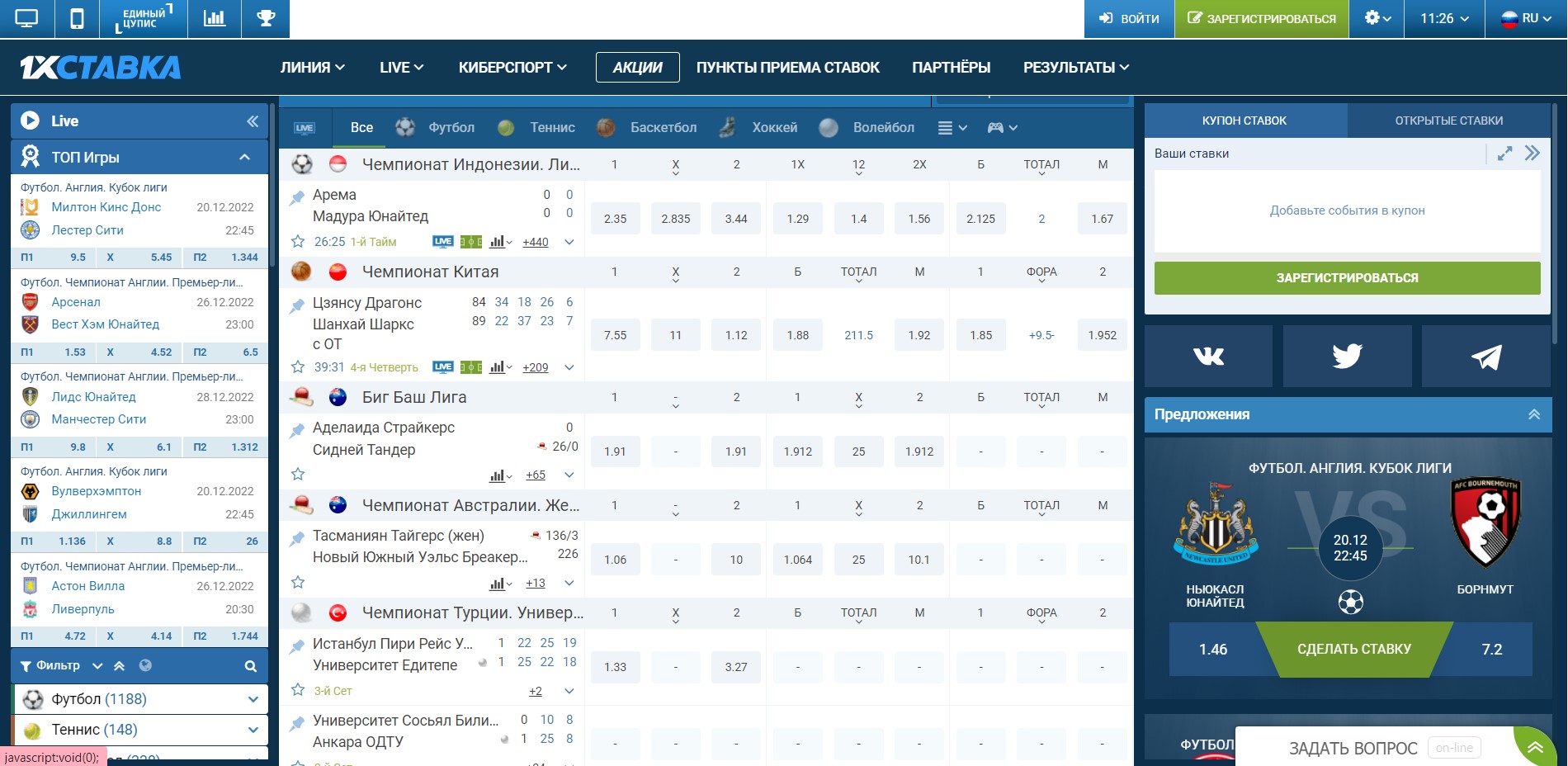Open statistics for Арема match
This screenshot has height=766, width=1568.
500,242
